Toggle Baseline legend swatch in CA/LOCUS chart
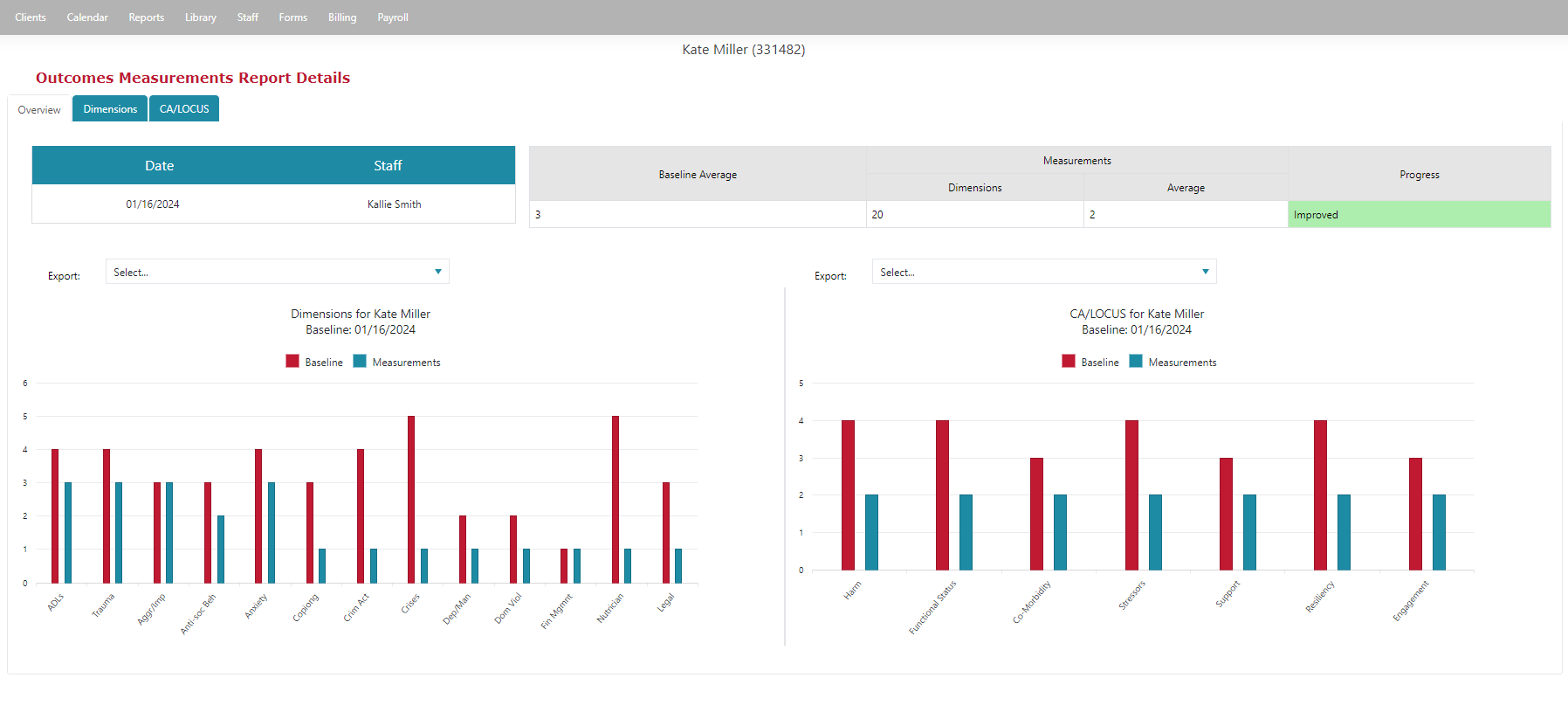This screenshot has height=726, width=1568. coord(1069,362)
